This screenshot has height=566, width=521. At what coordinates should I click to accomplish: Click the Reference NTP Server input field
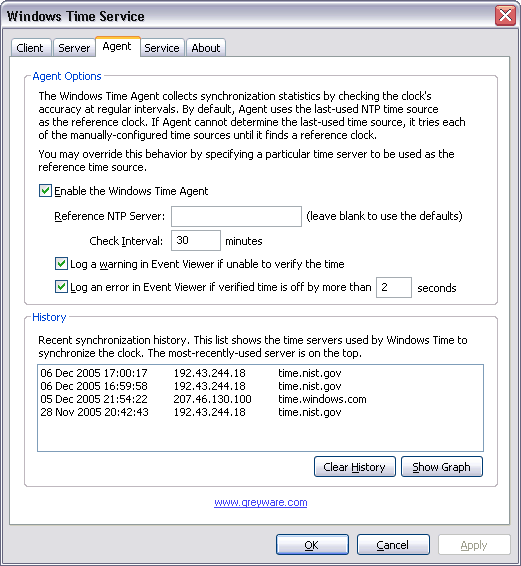click(x=236, y=216)
